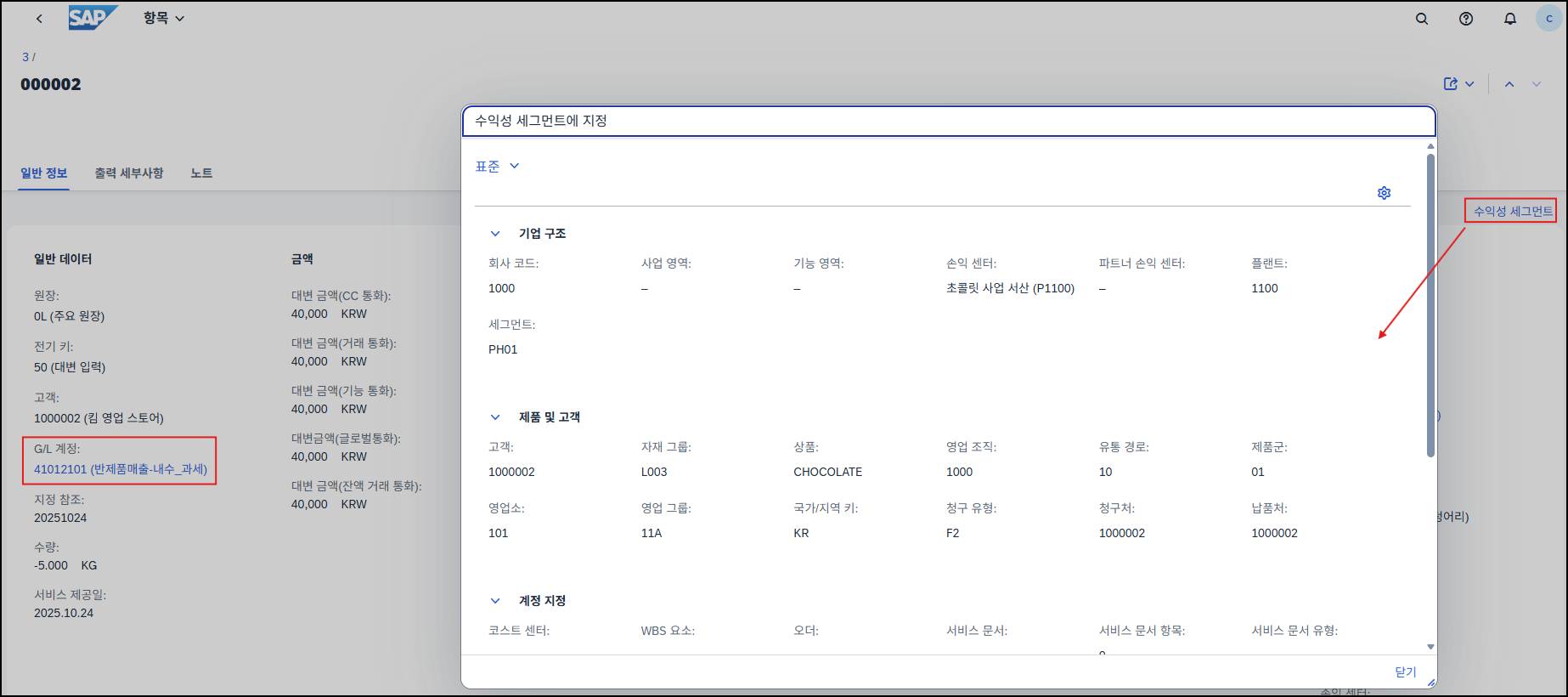This screenshot has height=697, width=1568.
Task: Switch to the 노트 tab
Action: coord(201,173)
